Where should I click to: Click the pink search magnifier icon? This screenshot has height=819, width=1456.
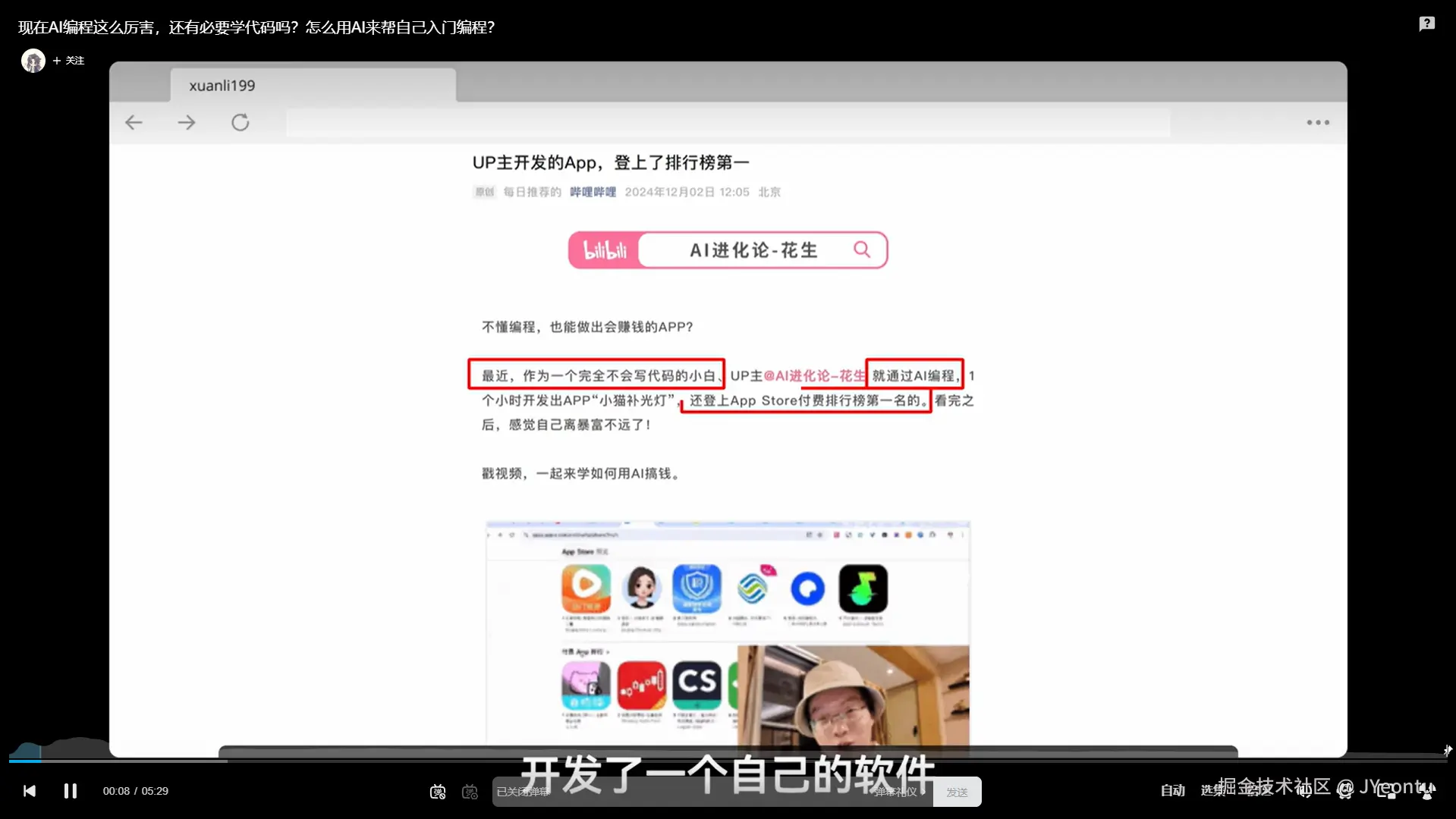pyautogui.click(x=862, y=249)
